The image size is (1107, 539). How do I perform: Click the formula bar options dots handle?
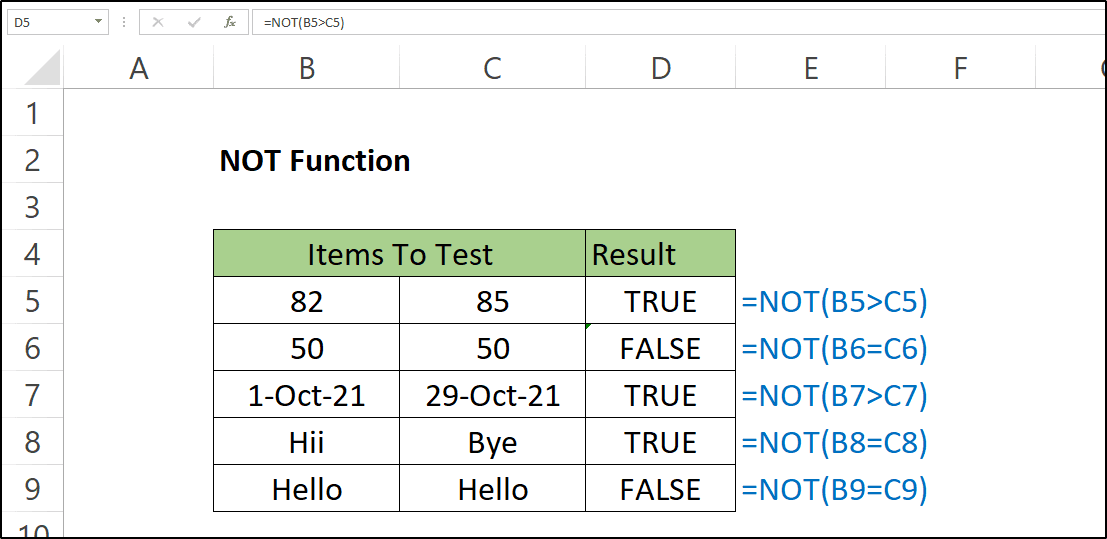(x=124, y=23)
